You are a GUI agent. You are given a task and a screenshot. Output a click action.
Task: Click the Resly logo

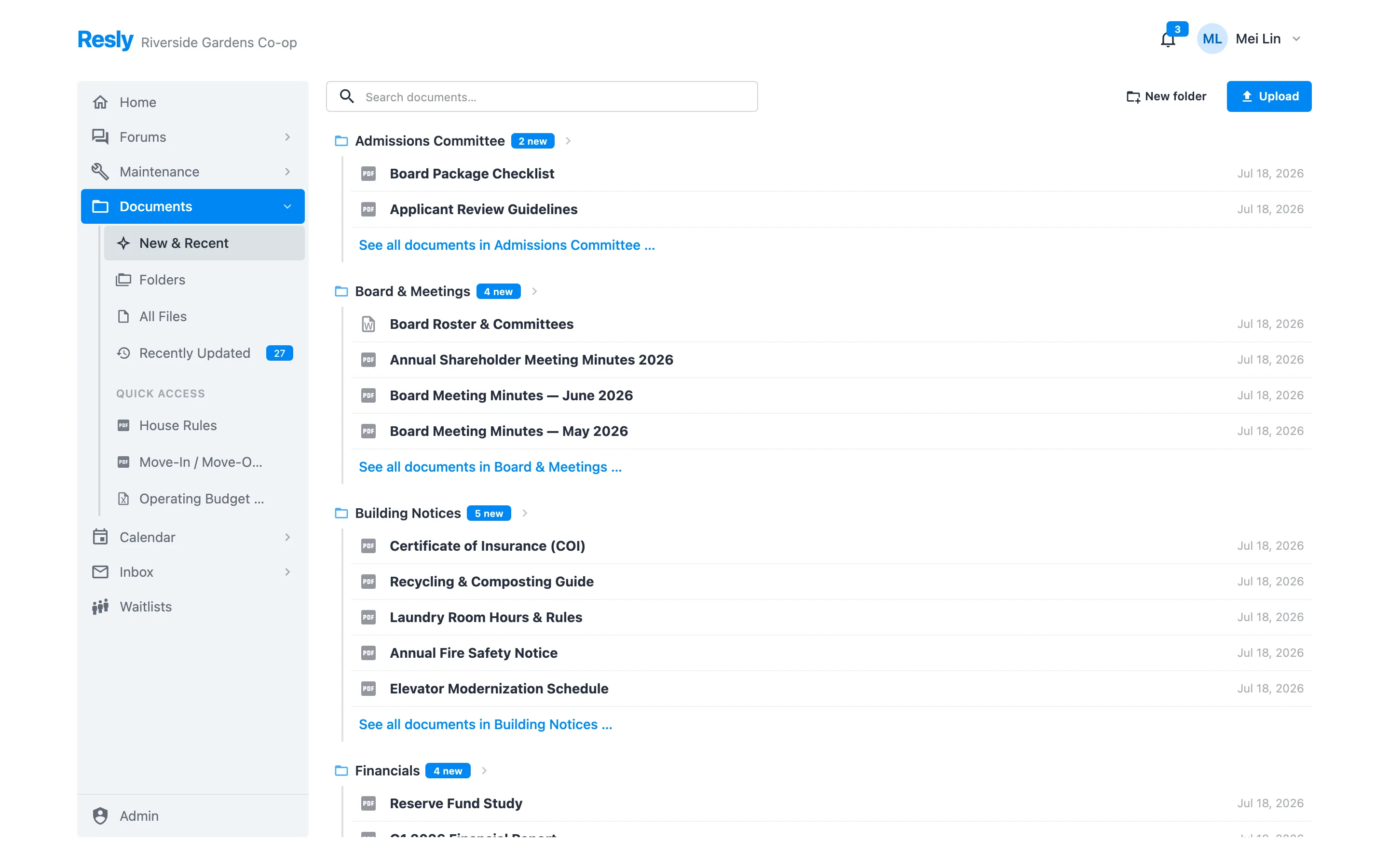[x=105, y=40]
